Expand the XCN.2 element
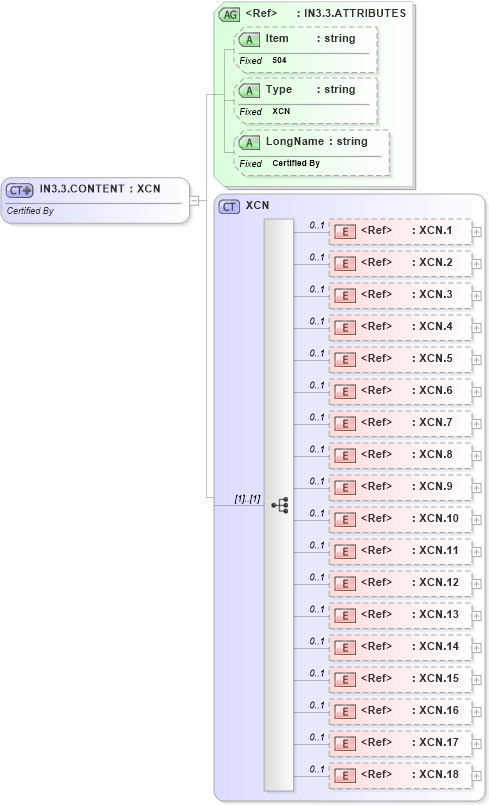The width and height of the screenshot is (489, 805). tap(477, 264)
